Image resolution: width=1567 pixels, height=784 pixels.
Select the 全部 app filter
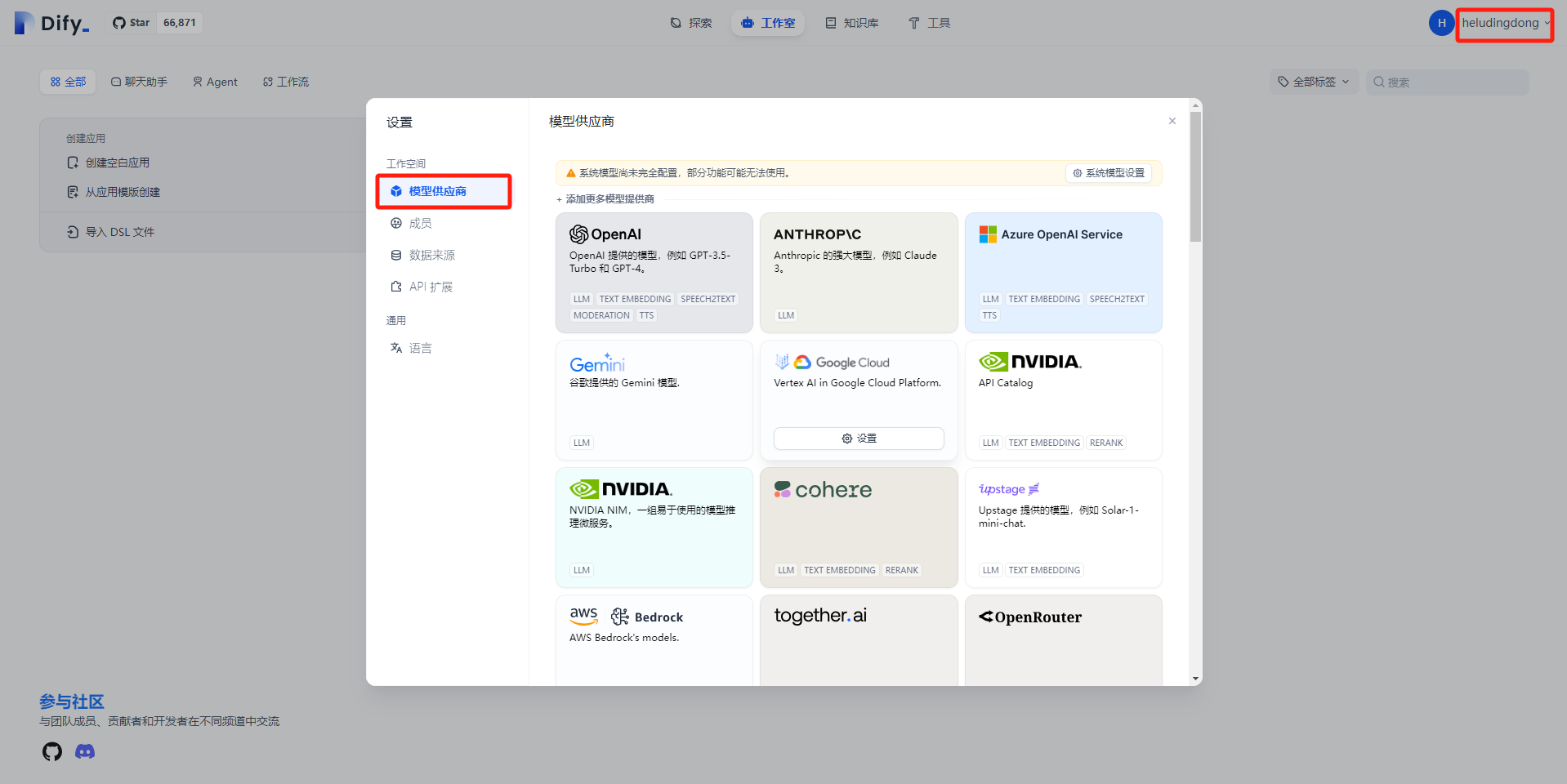68,82
